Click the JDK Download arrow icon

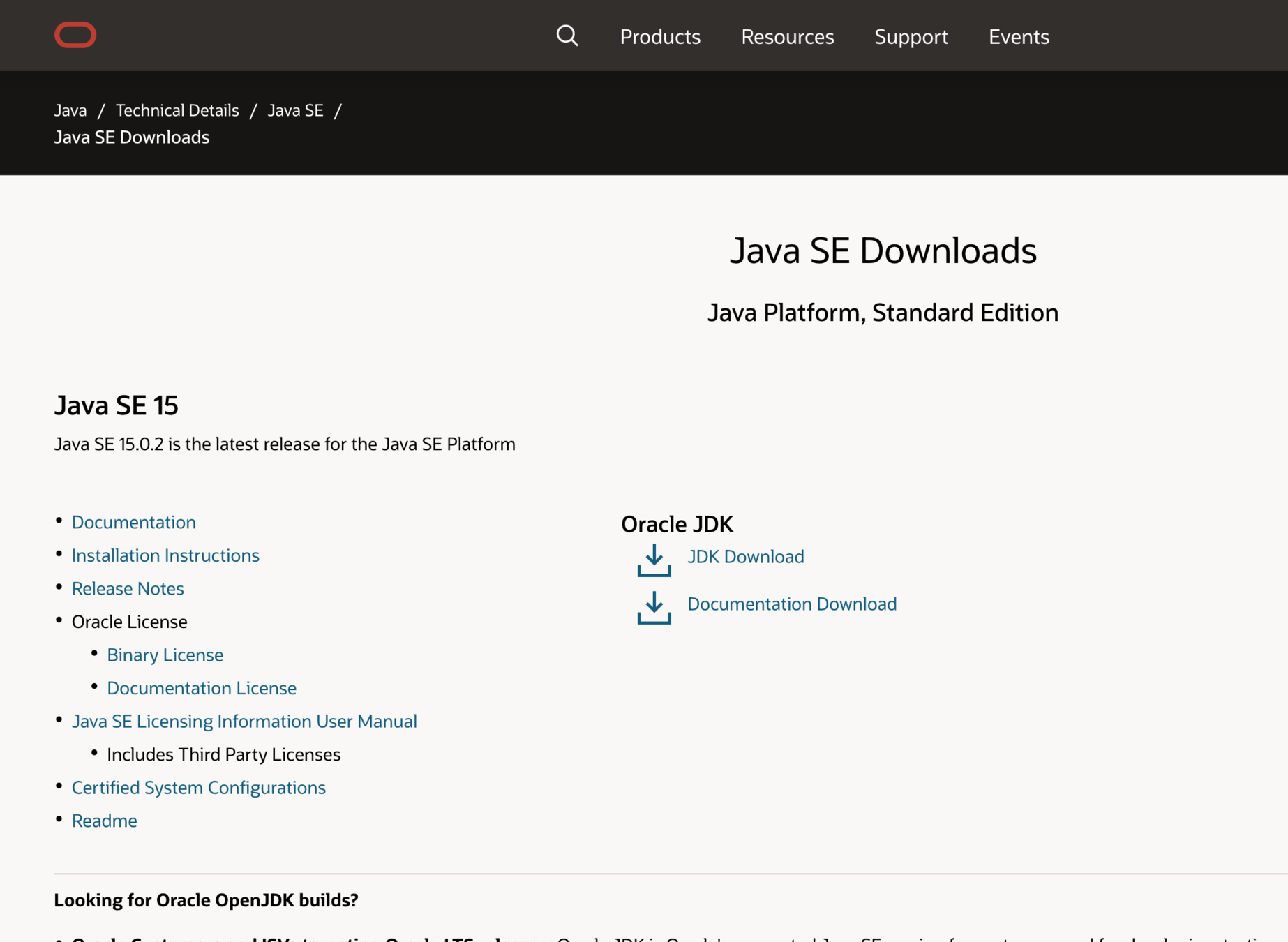click(654, 560)
